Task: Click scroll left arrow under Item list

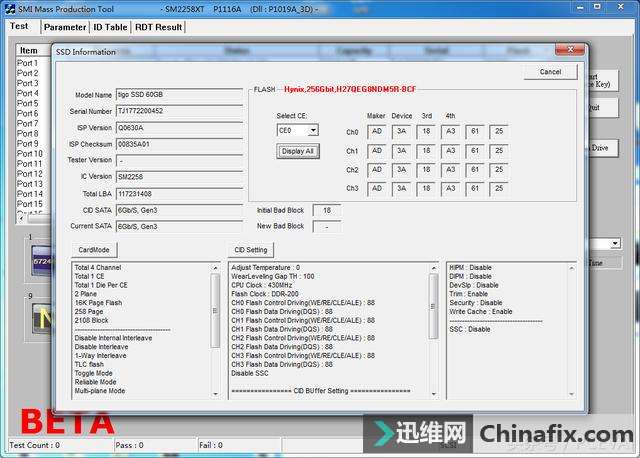Action: point(22,219)
